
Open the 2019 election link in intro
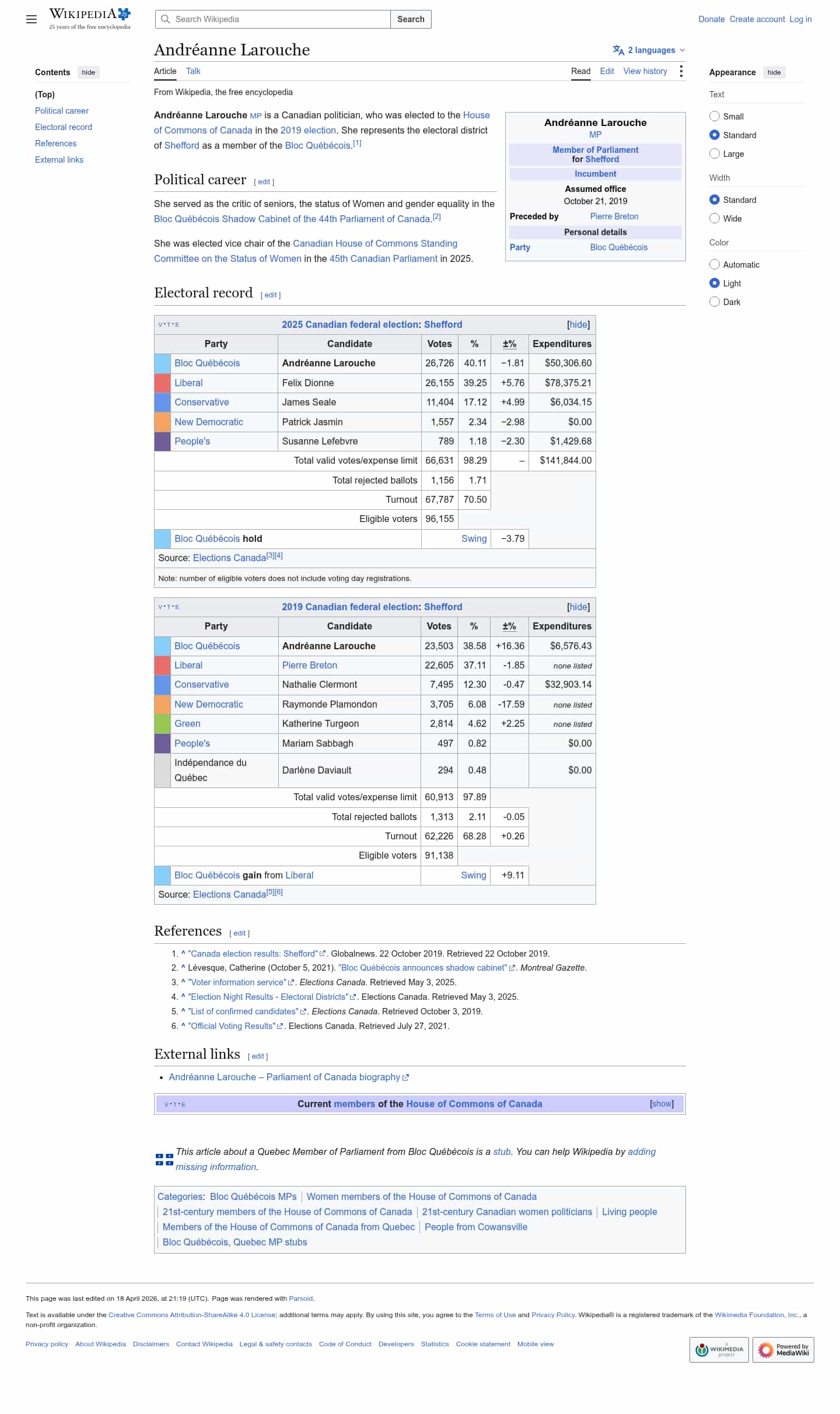(x=308, y=131)
